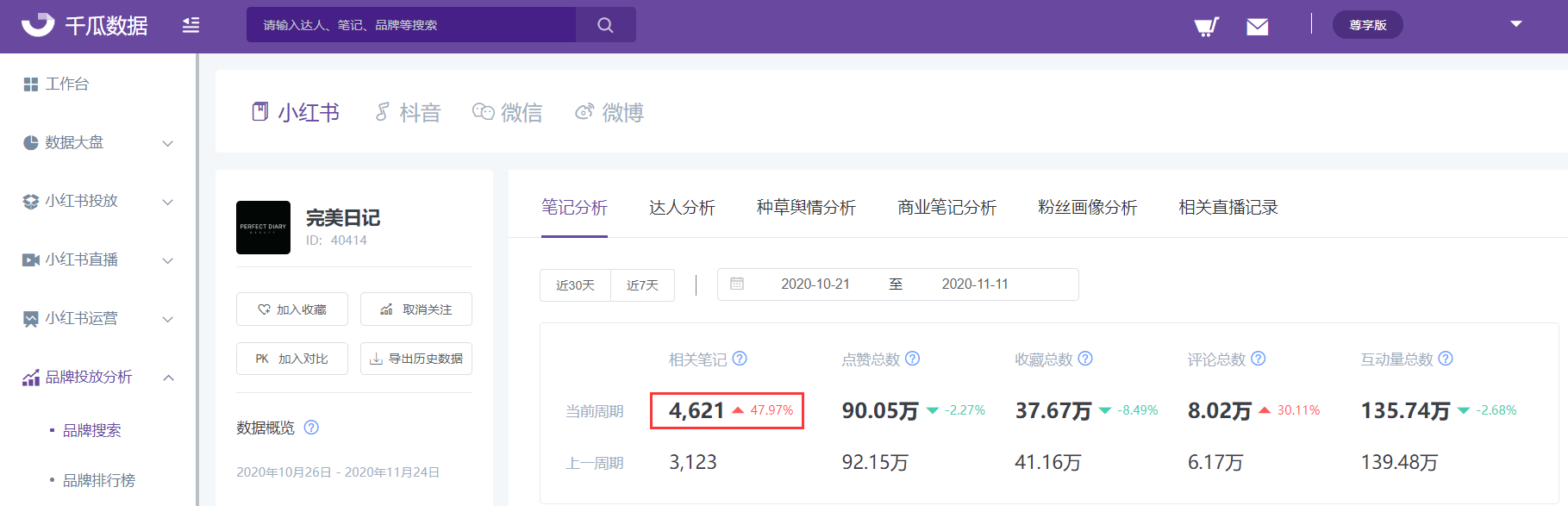Click the 取消关注 button

point(416,309)
